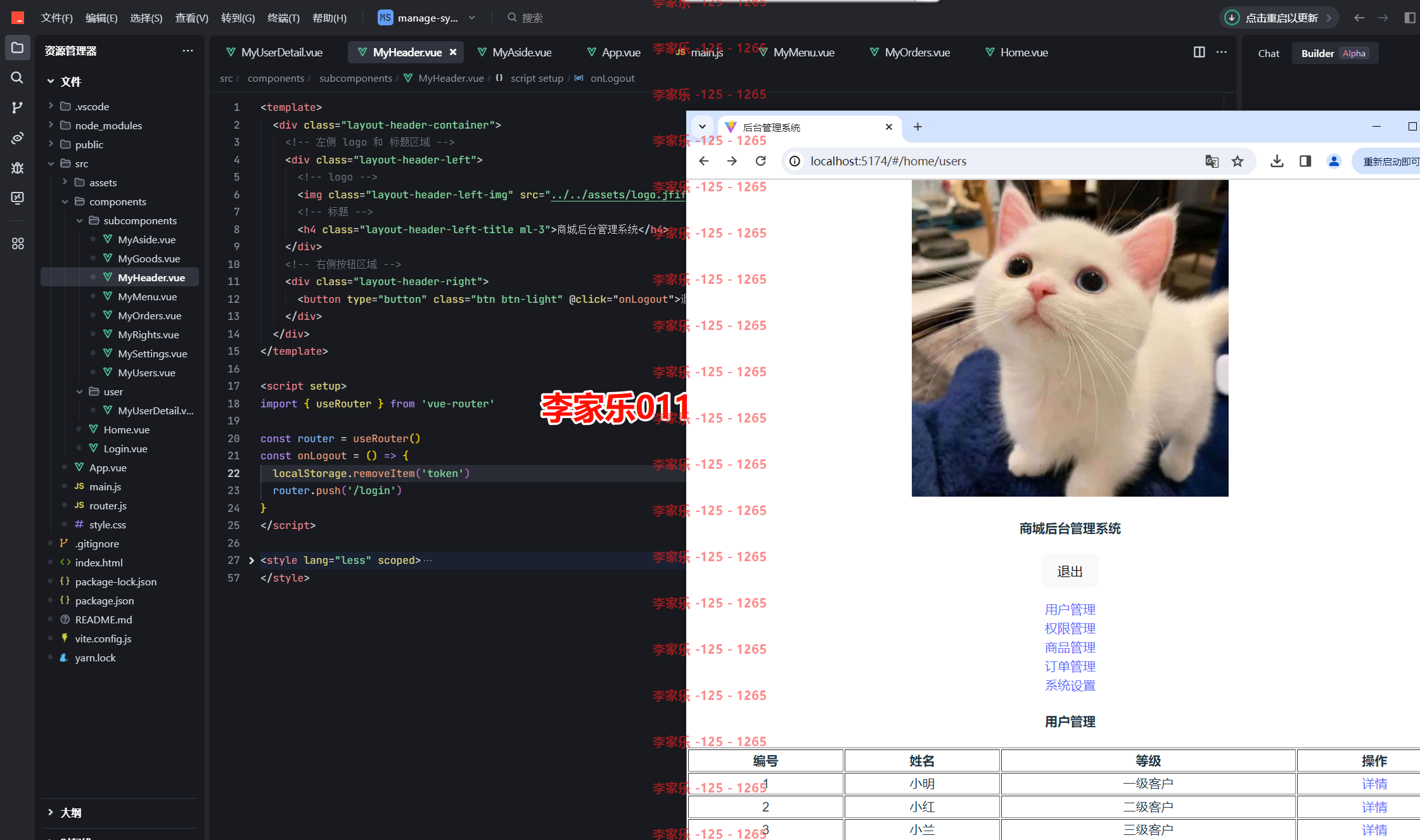This screenshot has height=840, width=1420.
Task: Close the MyHeader.vue tab with its X
Action: 453,52
